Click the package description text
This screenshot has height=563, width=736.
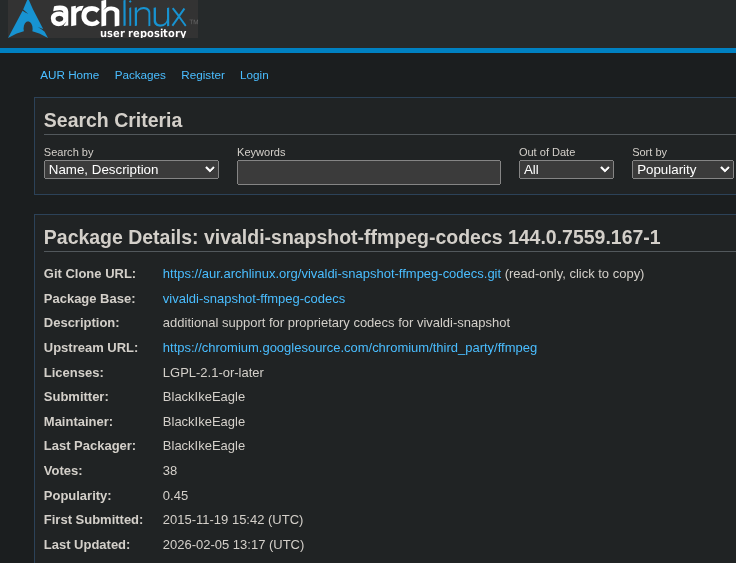click(x=336, y=323)
